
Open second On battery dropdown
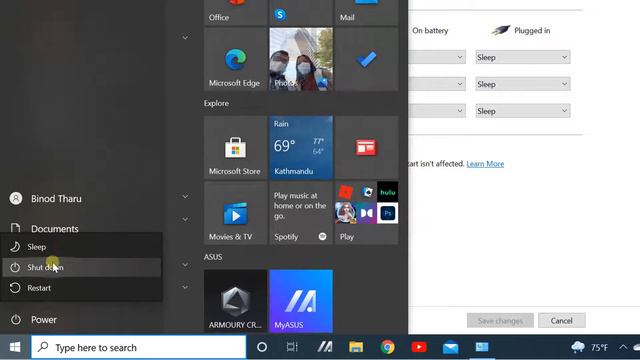[x=437, y=84]
